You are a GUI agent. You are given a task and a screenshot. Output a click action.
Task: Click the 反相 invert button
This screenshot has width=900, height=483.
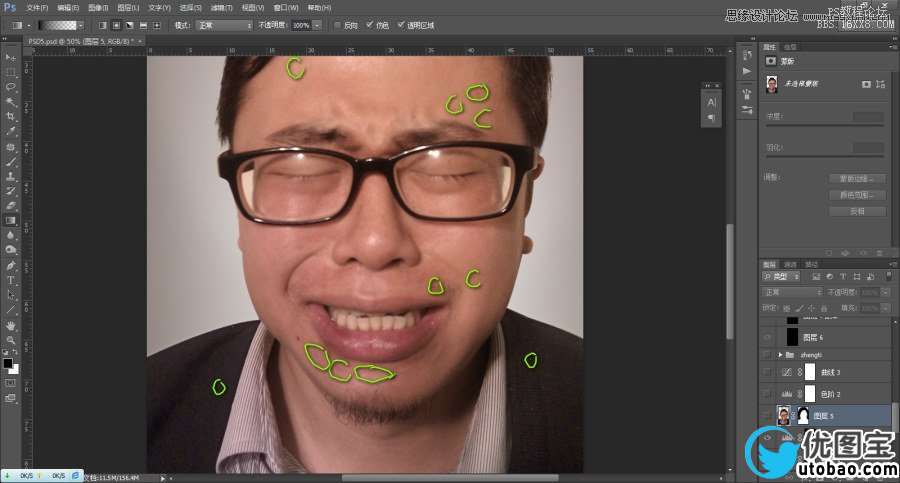pos(858,211)
